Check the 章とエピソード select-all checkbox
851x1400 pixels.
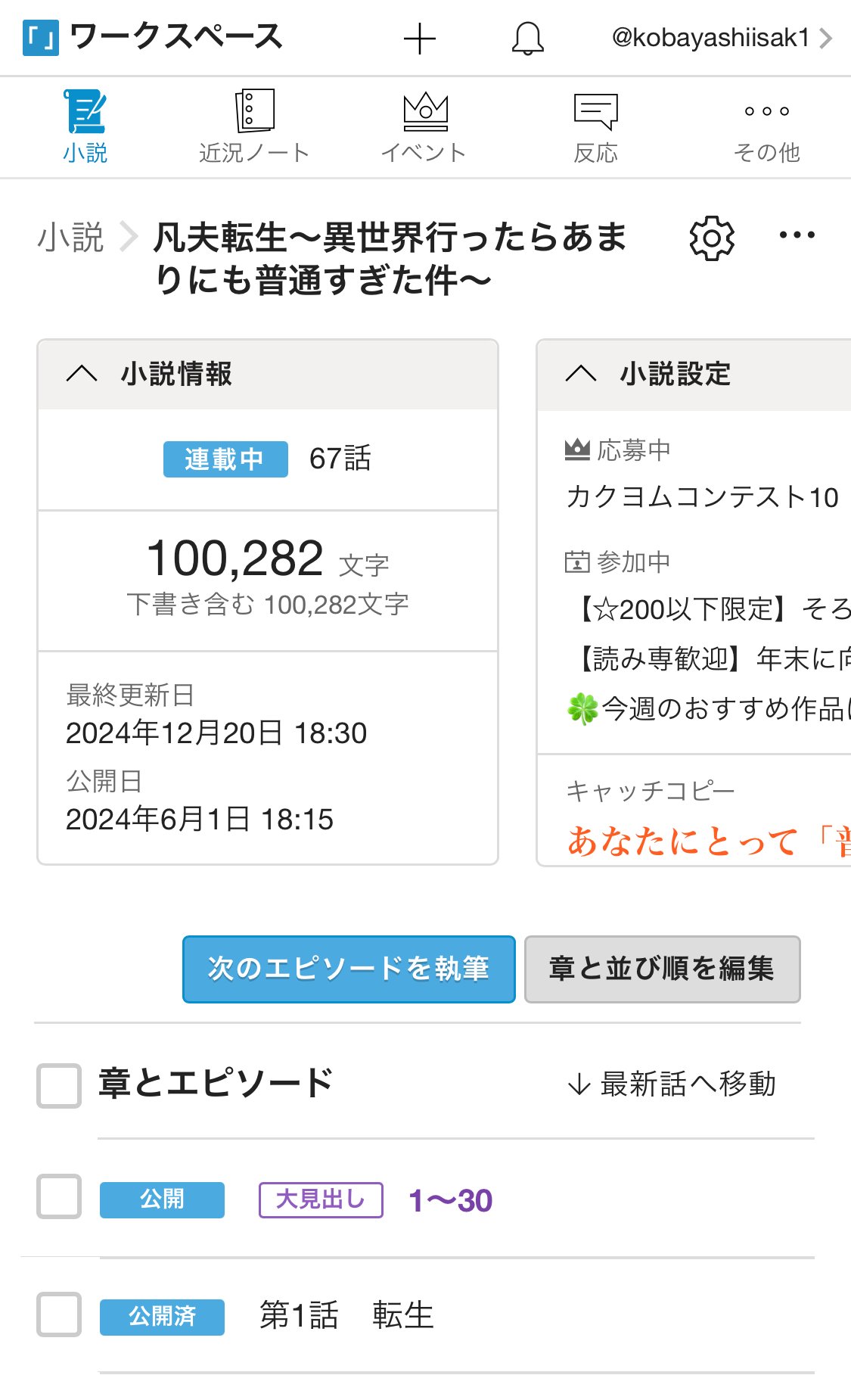pos(59,1085)
